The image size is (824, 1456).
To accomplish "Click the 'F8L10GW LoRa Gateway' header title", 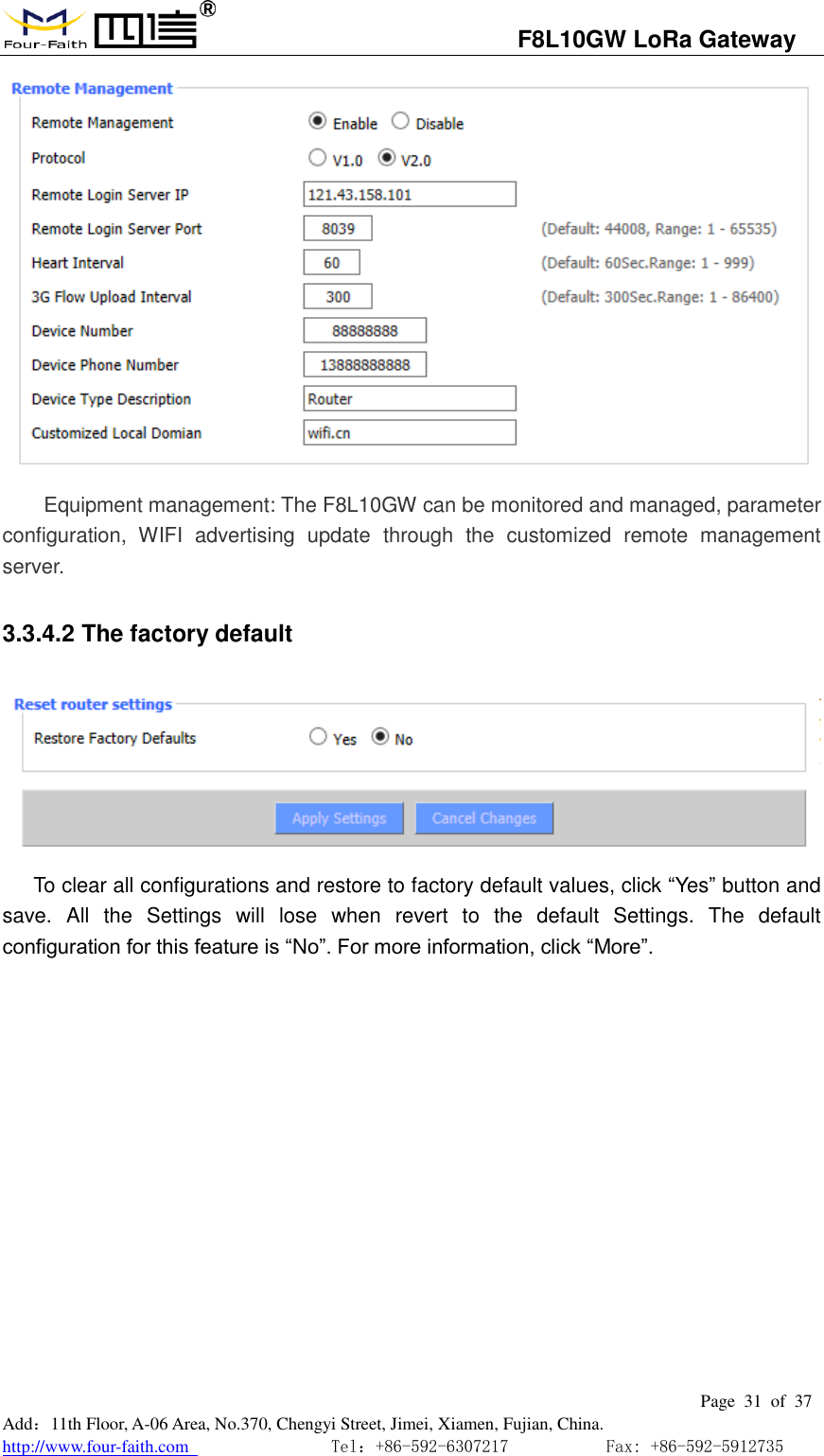I will [x=657, y=40].
